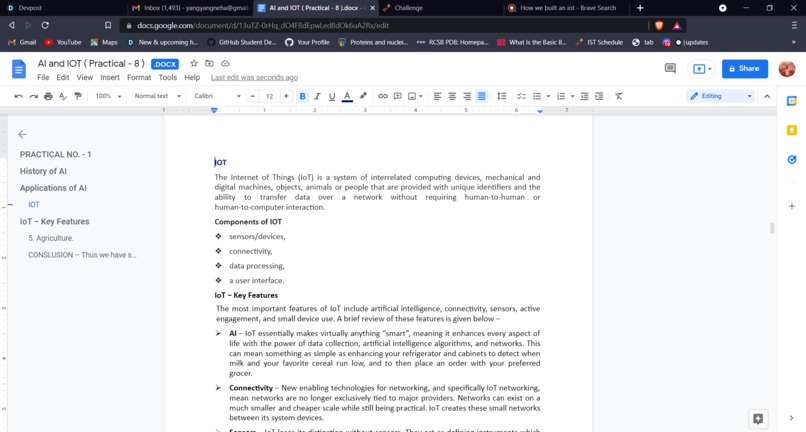Align text to the right
Viewport: 806px width, 432px height.
coord(467,96)
